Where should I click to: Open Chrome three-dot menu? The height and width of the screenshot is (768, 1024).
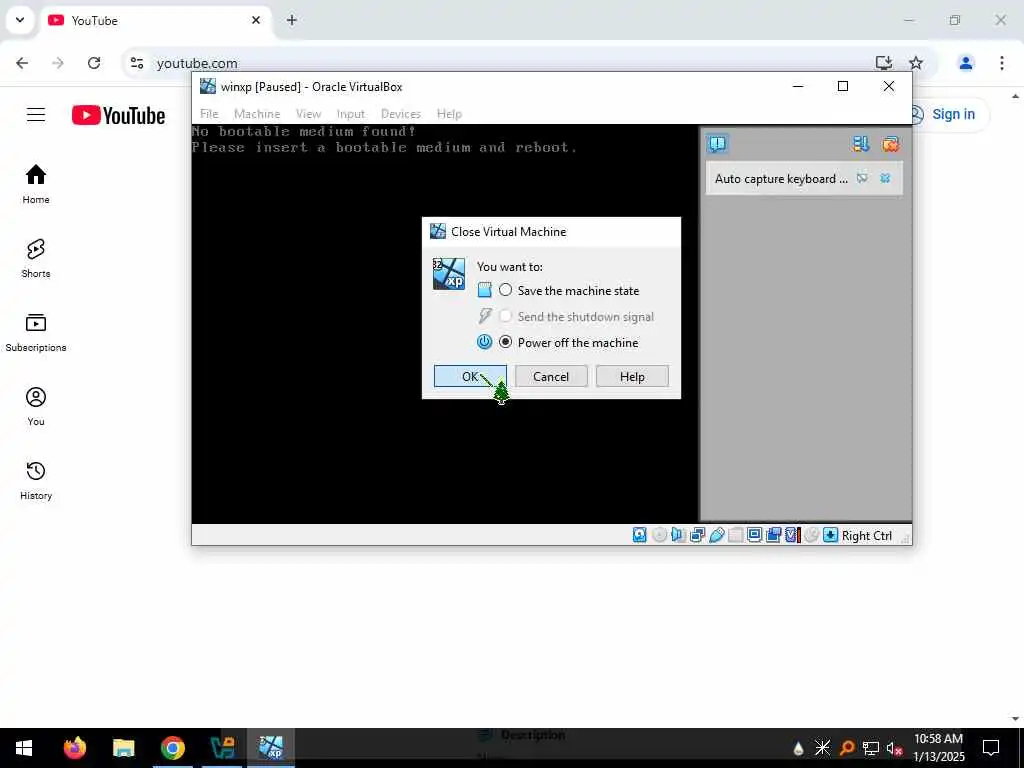click(x=1002, y=63)
